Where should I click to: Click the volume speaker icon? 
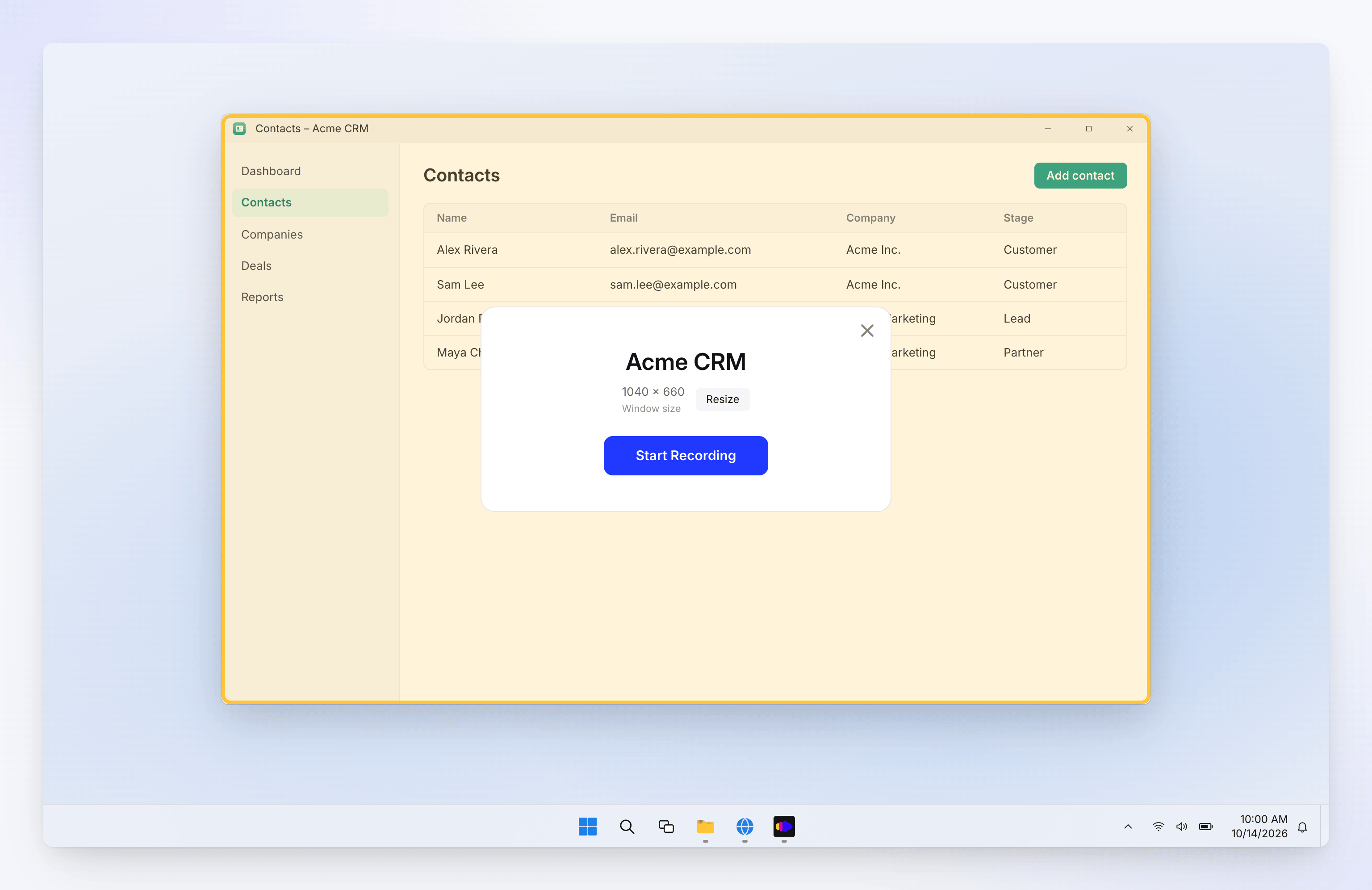[x=1181, y=827]
